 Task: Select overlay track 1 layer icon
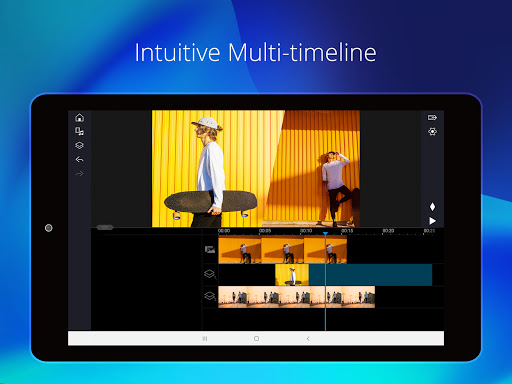pos(210,274)
